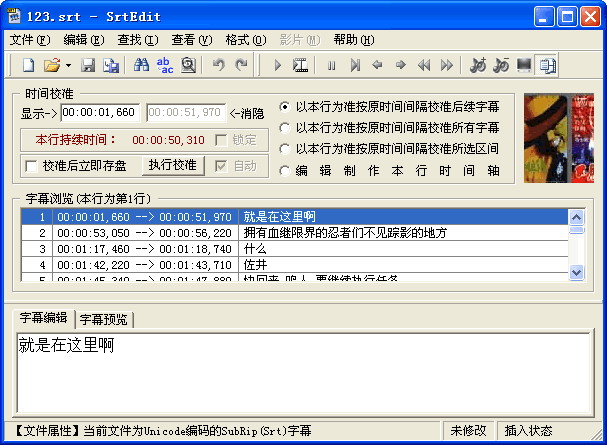The height and width of the screenshot is (445, 607).
Task: Click the 显示 start time field 00:00:01,660
Action: pyautogui.click(x=100, y=113)
